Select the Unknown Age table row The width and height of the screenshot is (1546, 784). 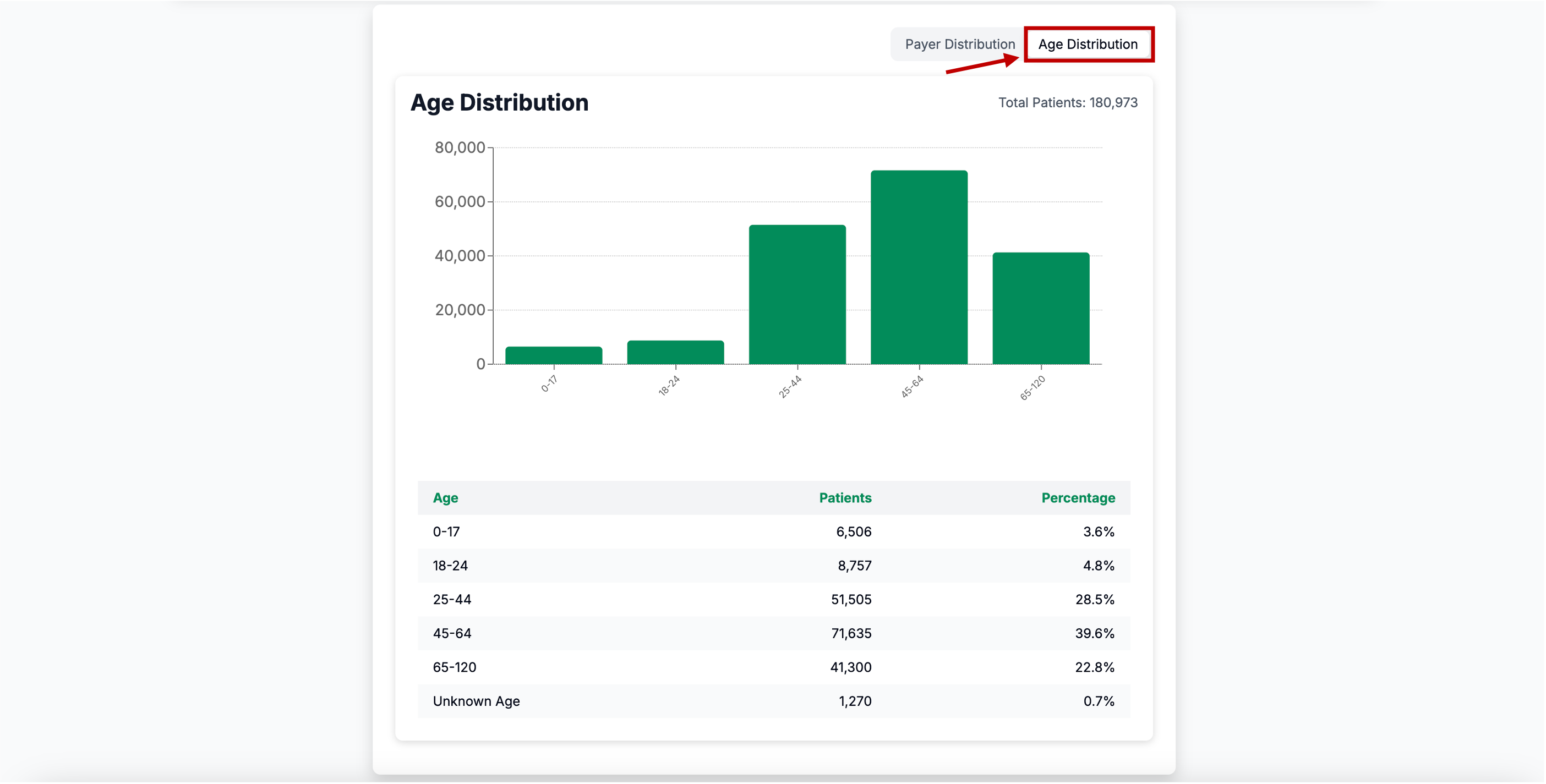point(773,701)
